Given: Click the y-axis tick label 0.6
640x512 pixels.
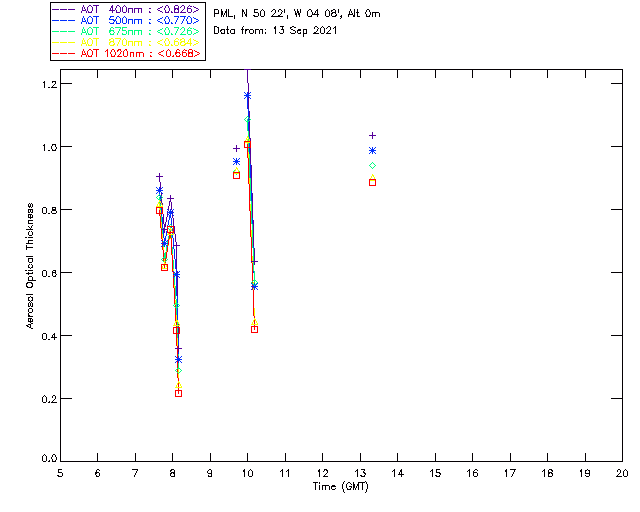Looking at the screenshot, I should (49, 273).
